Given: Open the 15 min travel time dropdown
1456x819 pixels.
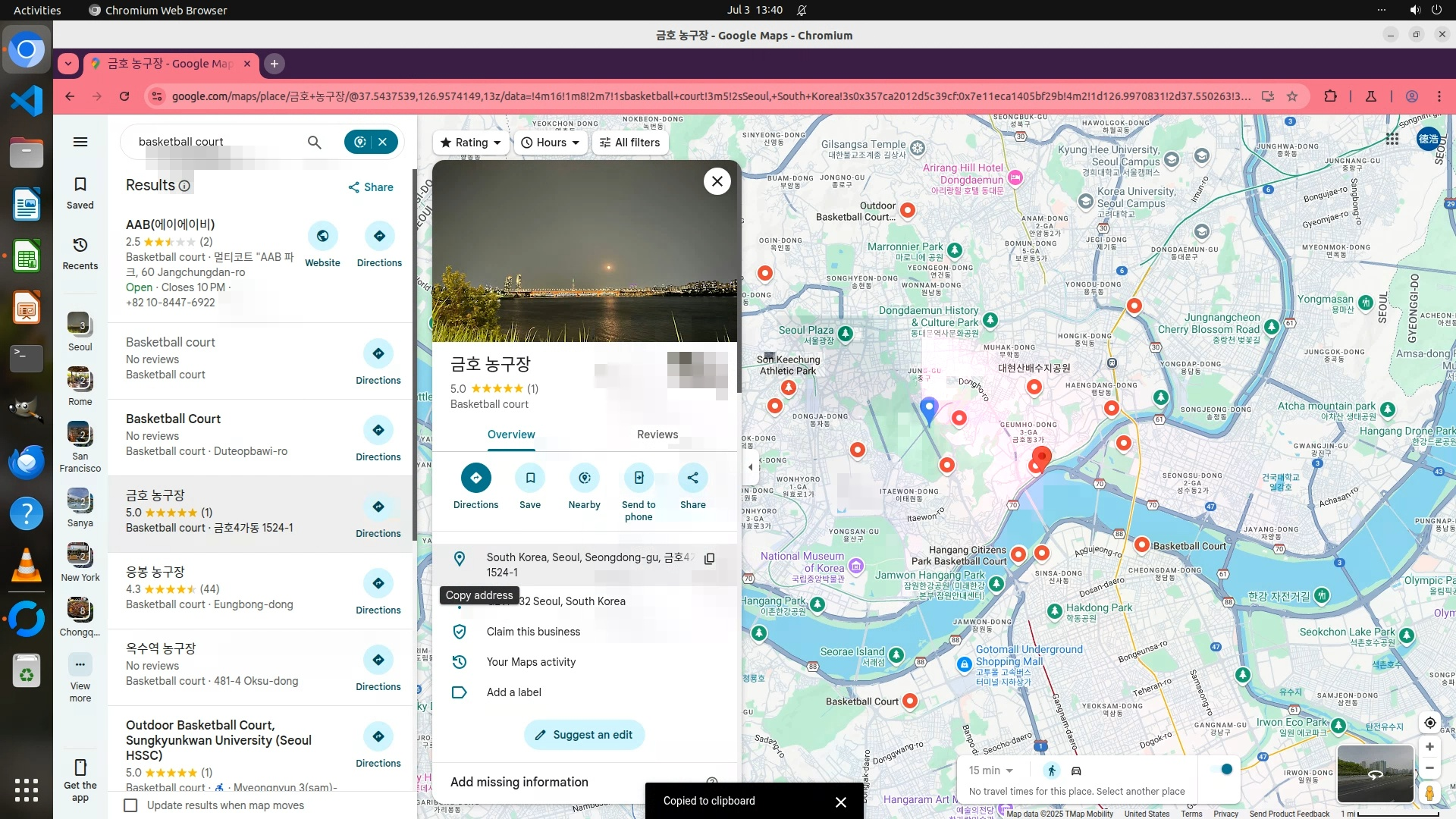Looking at the screenshot, I should point(990,770).
